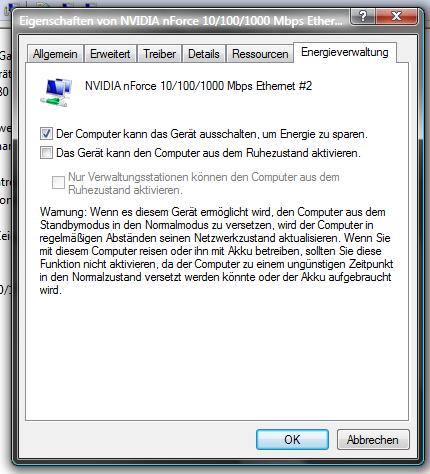
Task: Enable power saving device shutdown checkbox
Action: 46,134
